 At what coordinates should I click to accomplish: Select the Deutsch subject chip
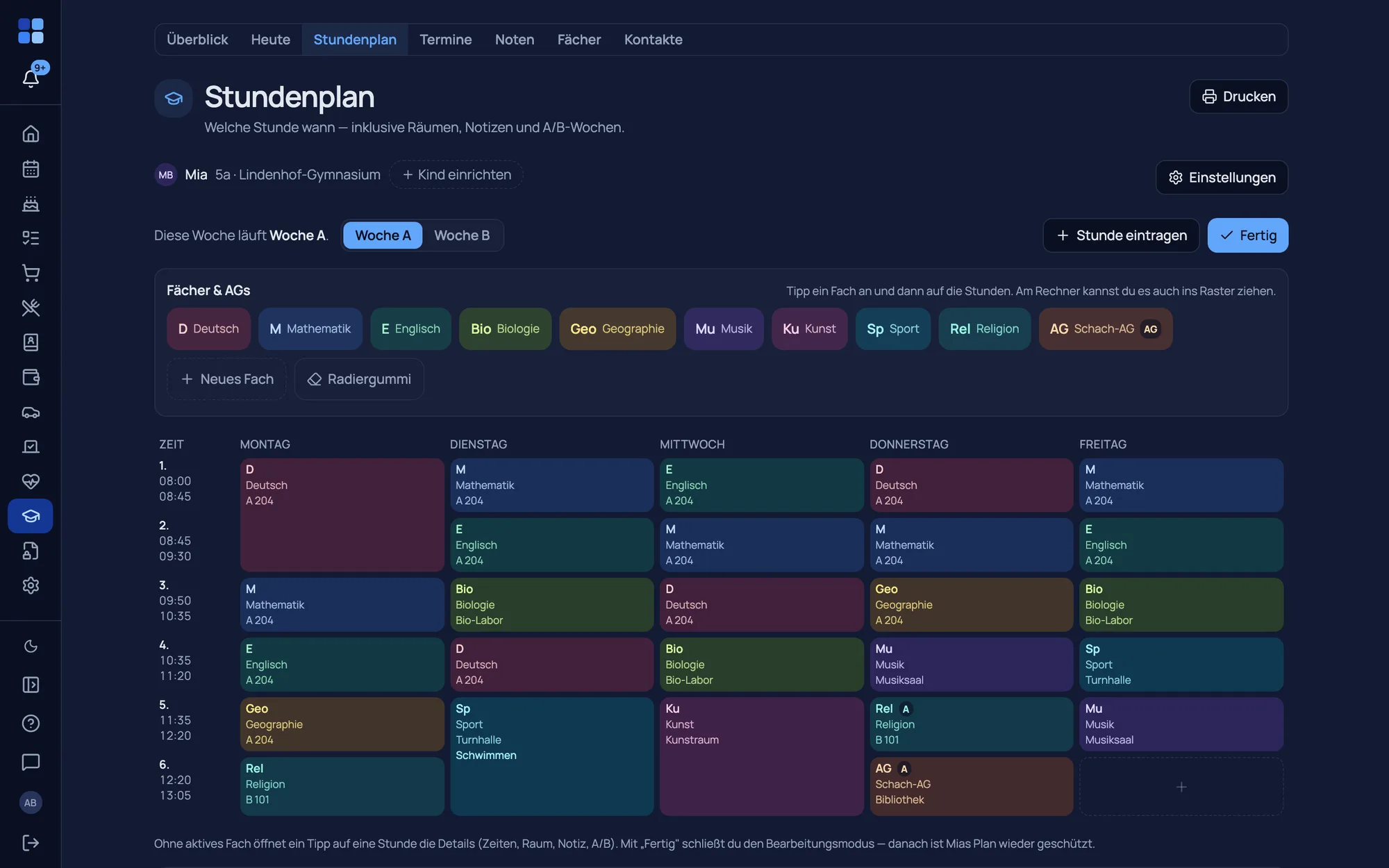(208, 329)
